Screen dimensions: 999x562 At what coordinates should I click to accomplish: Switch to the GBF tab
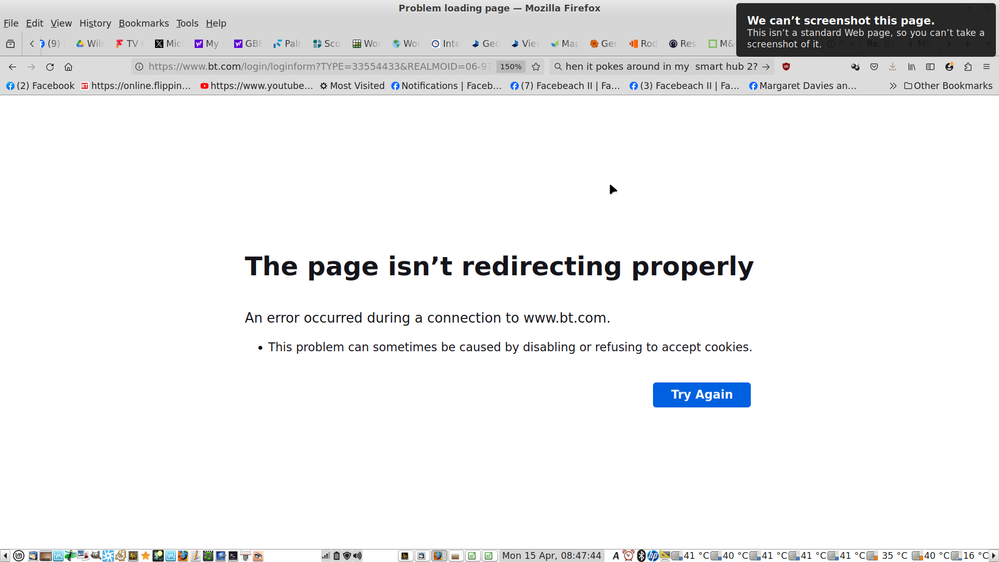[x=247, y=44]
